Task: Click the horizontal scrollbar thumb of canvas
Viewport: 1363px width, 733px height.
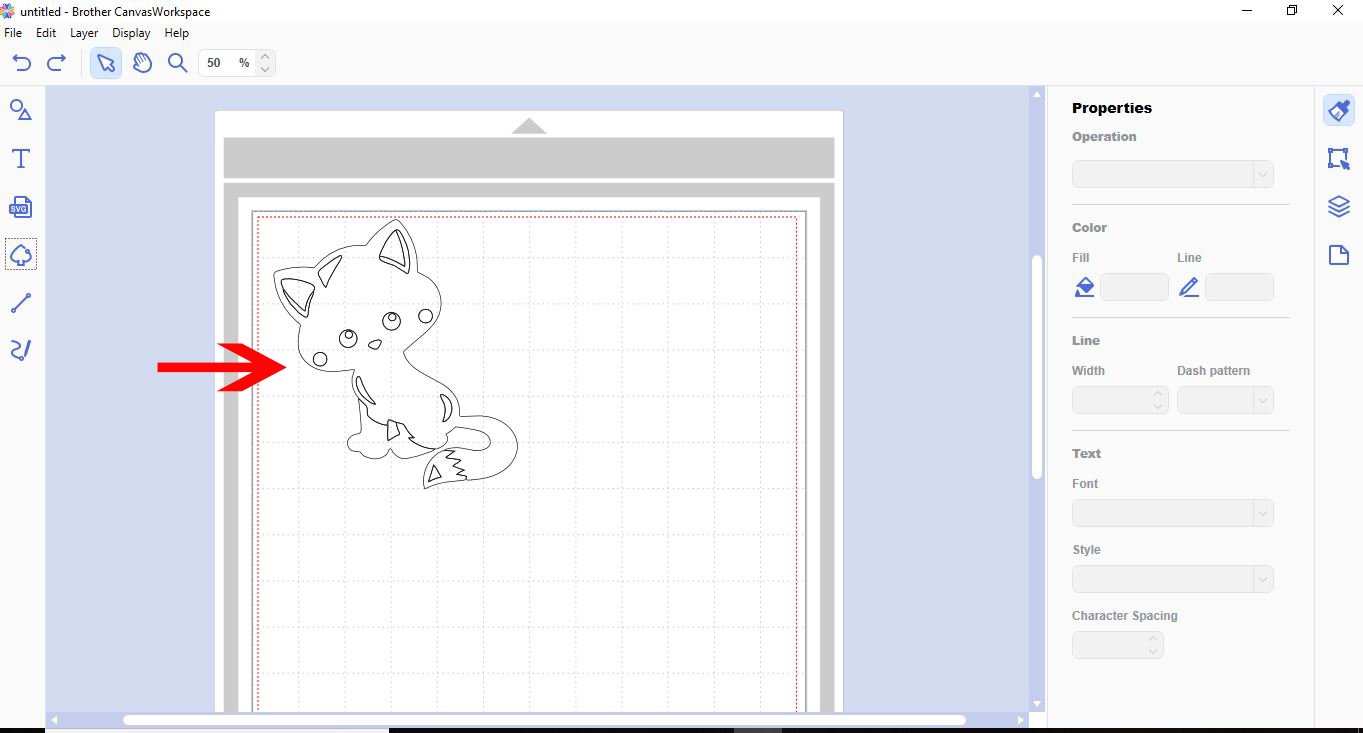Action: [544, 720]
